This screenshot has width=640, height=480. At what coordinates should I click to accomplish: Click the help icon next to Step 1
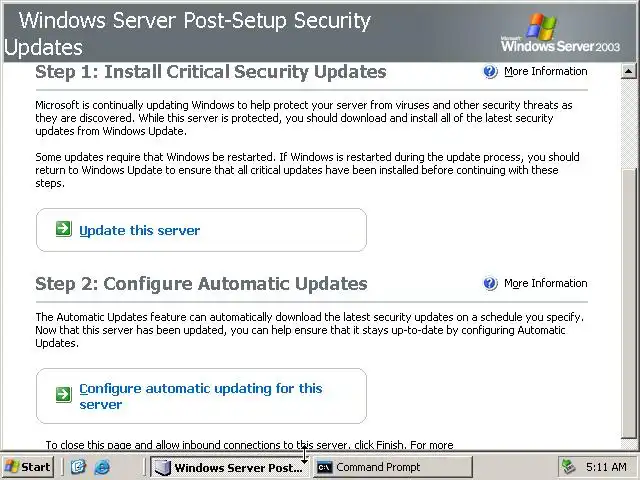(x=490, y=72)
